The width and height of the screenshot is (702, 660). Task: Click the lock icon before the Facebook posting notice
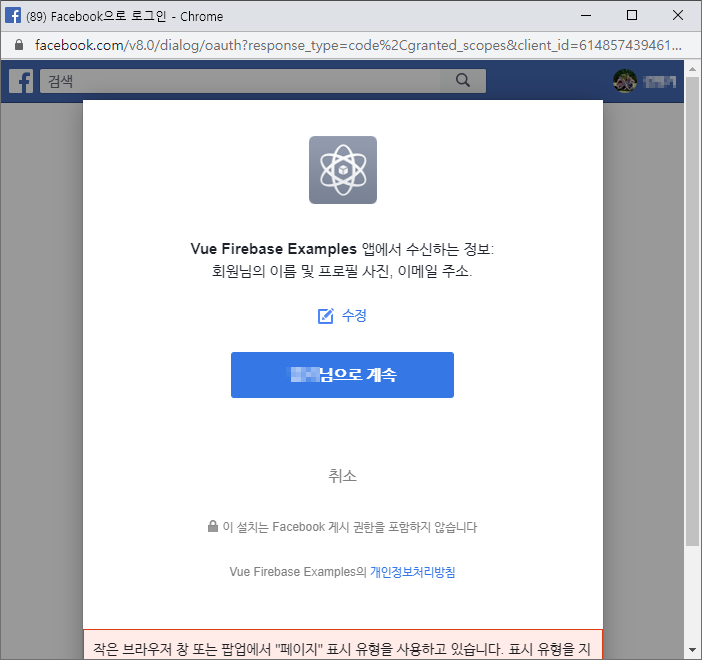coord(213,526)
